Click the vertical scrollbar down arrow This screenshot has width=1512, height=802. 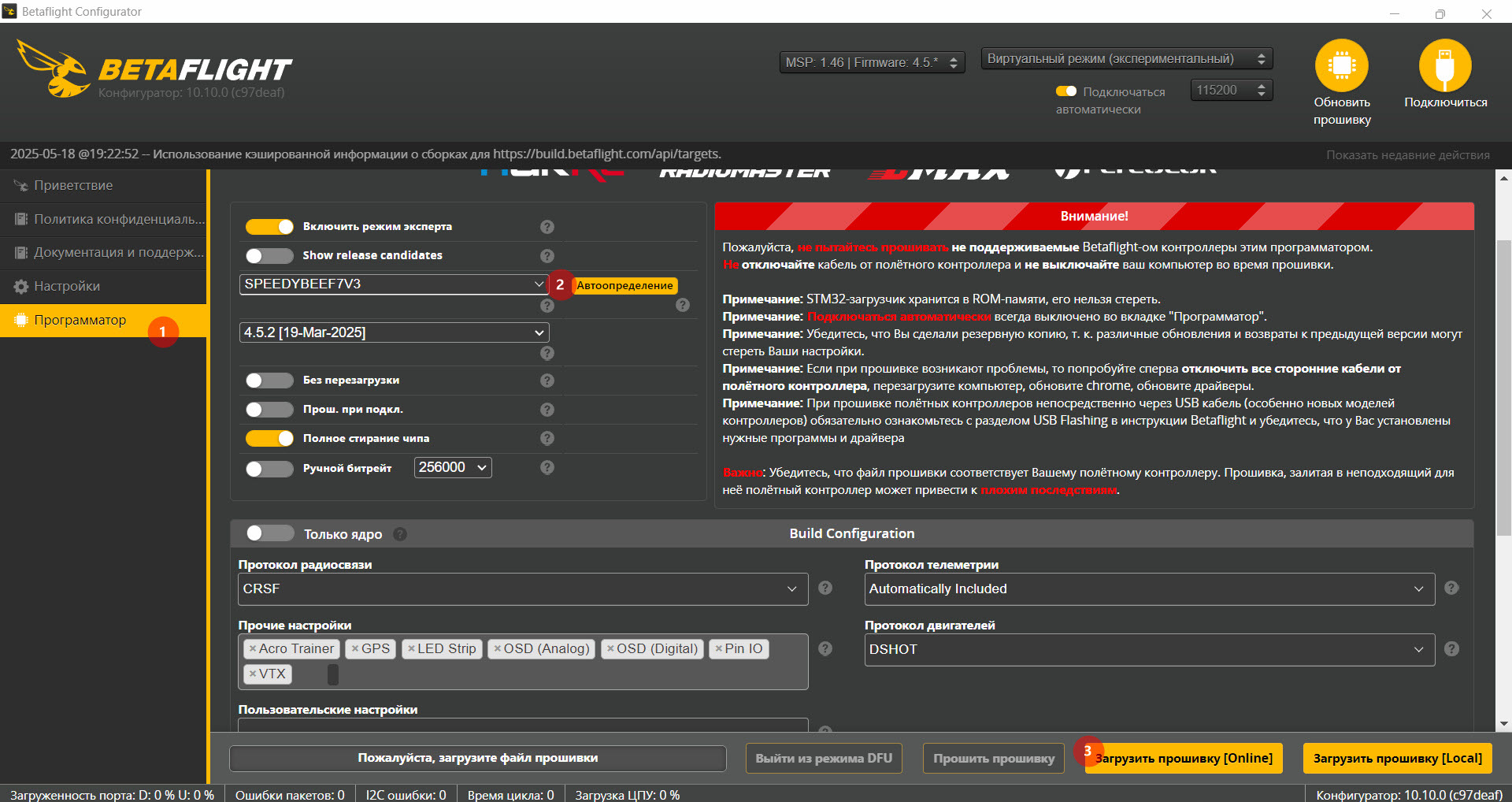[1504, 723]
